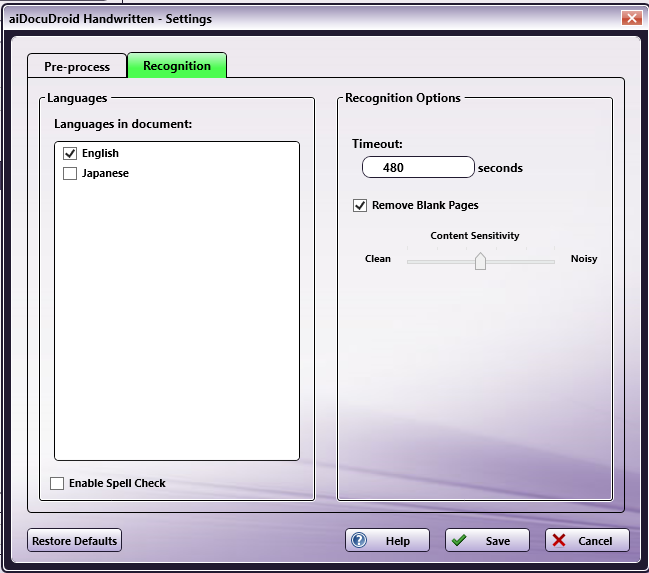
Task: Click the 'Japanese' language label
Action: (x=105, y=173)
